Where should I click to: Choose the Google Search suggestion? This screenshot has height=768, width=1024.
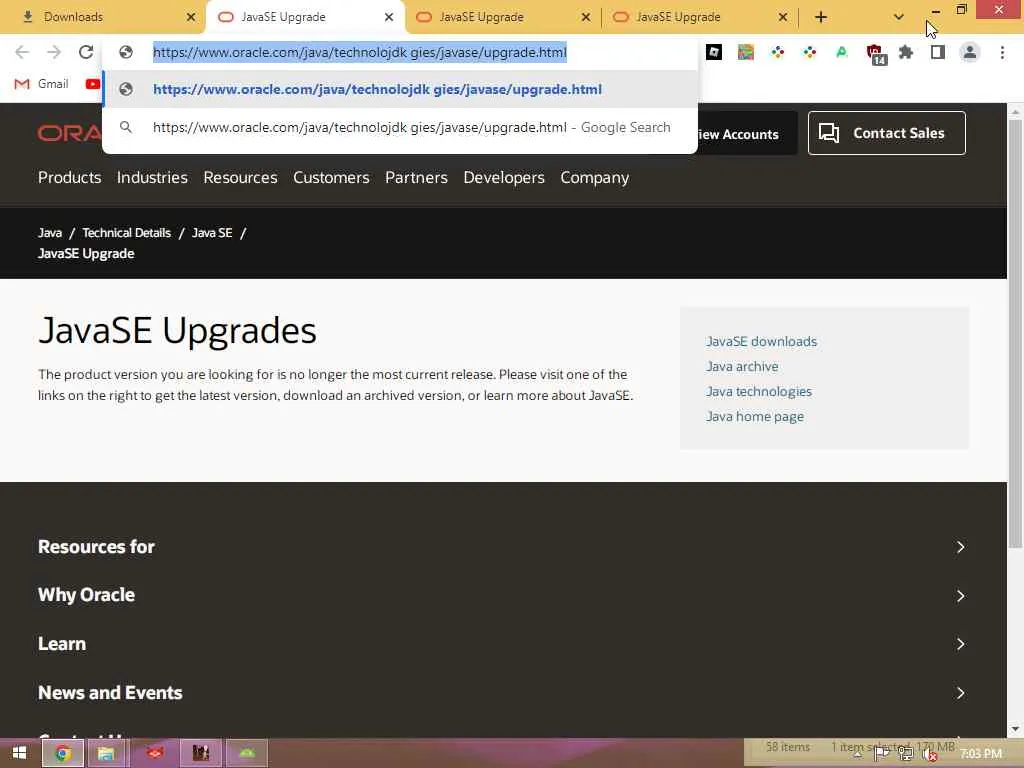tap(400, 127)
